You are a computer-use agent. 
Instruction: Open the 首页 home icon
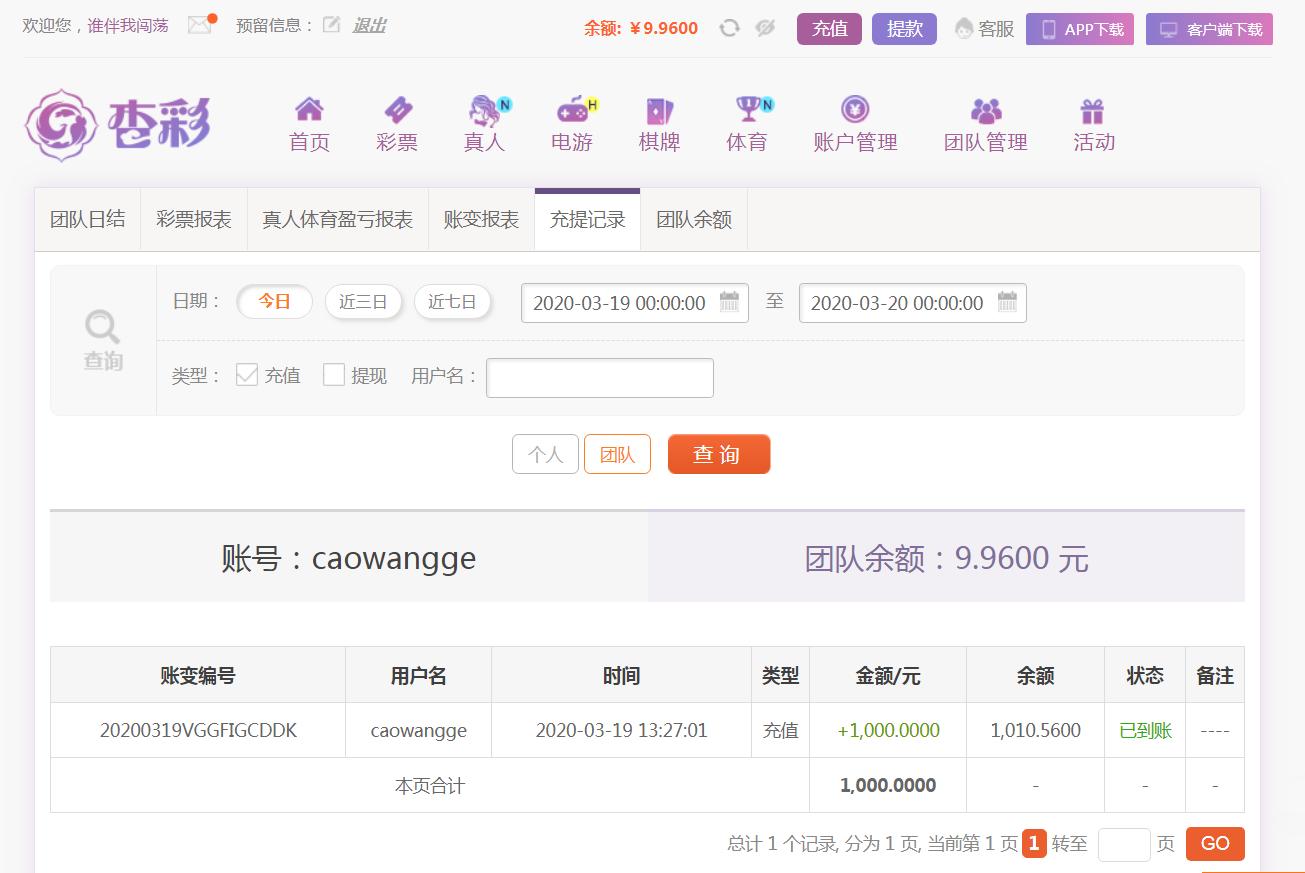click(x=309, y=109)
